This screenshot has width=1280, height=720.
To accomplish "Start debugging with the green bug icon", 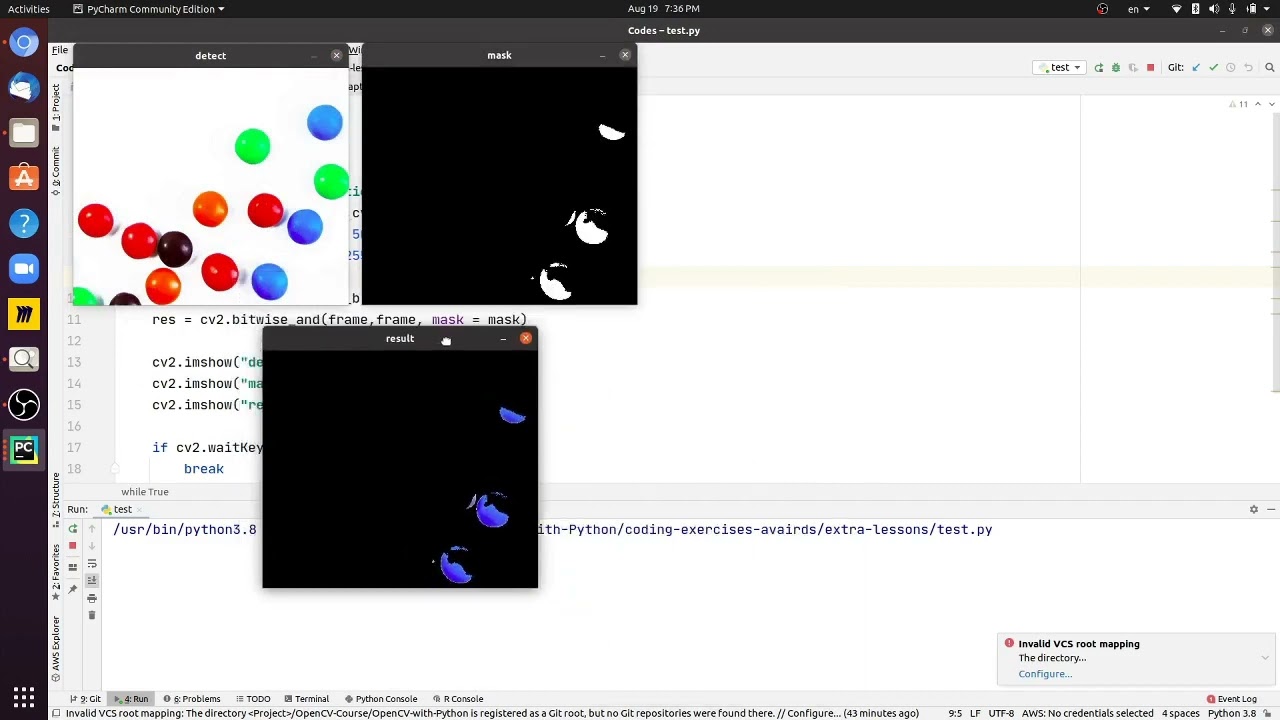I will pyautogui.click(x=1116, y=68).
